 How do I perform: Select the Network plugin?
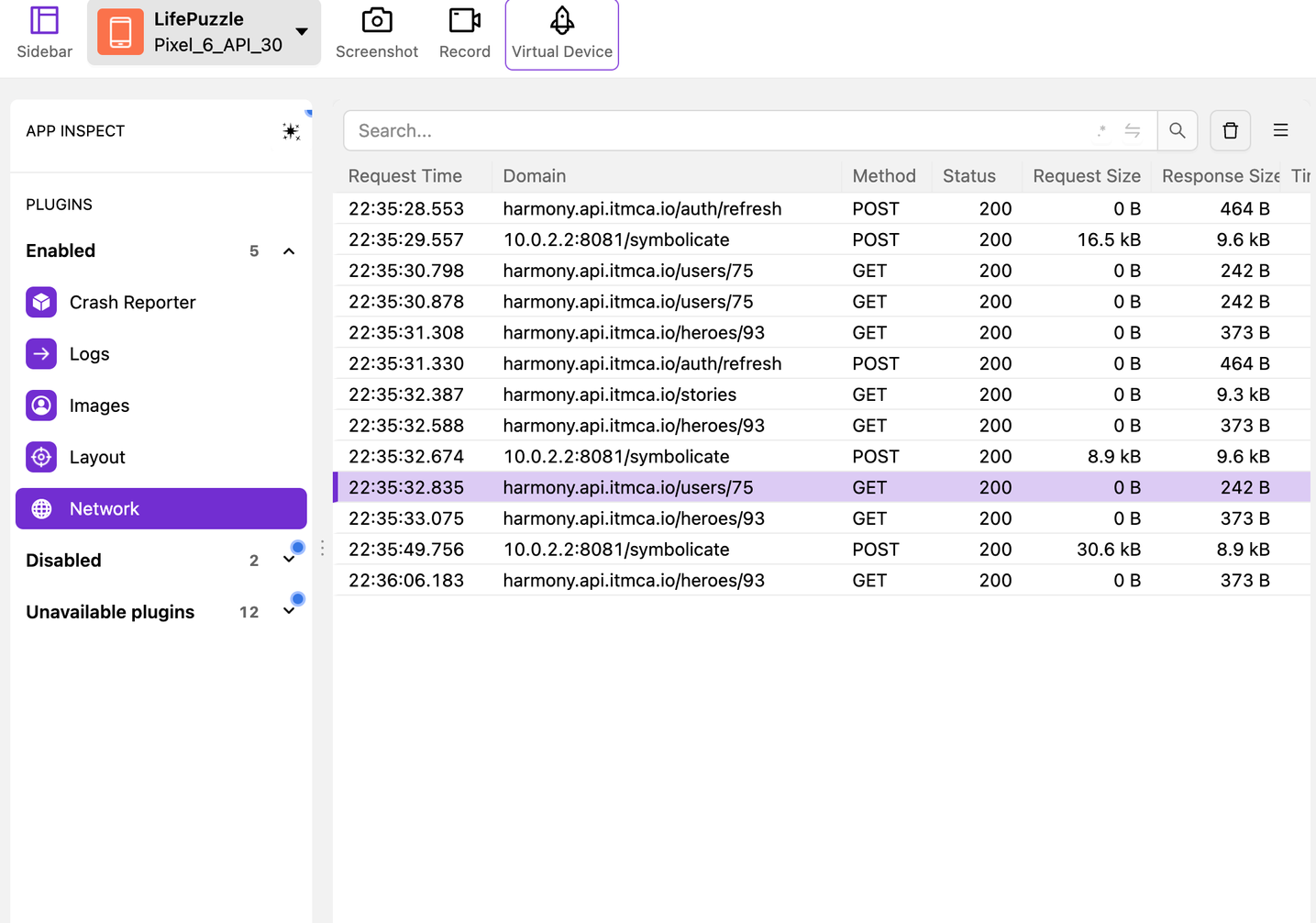click(x=160, y=508)
